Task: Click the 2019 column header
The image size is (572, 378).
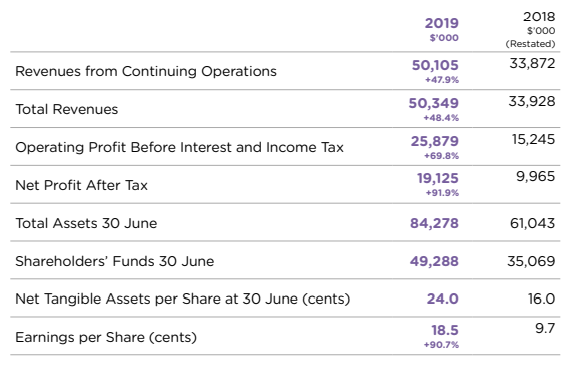Action: coord(442,29)
